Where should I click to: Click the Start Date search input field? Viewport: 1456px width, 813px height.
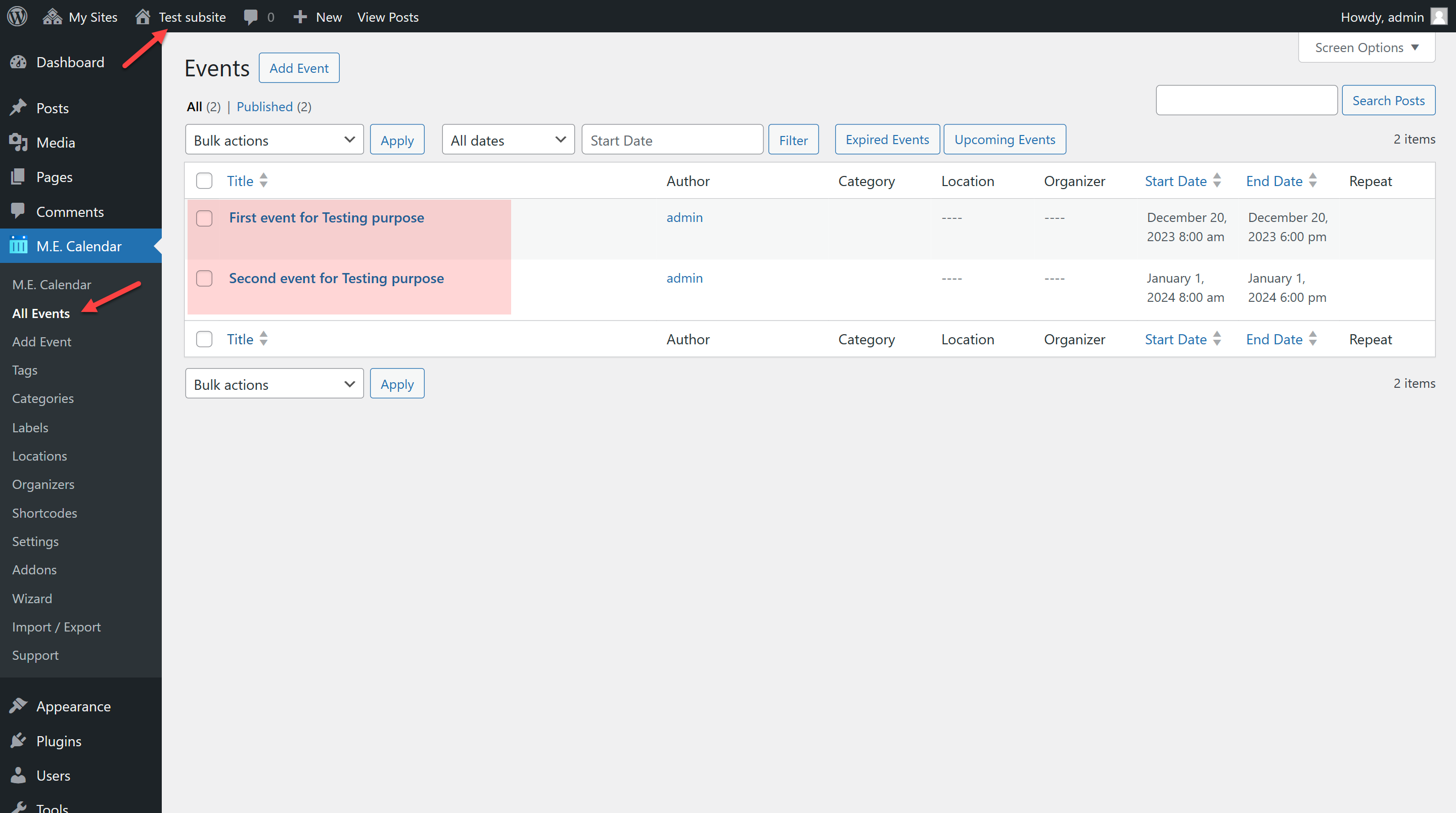[x=672, y=139]
